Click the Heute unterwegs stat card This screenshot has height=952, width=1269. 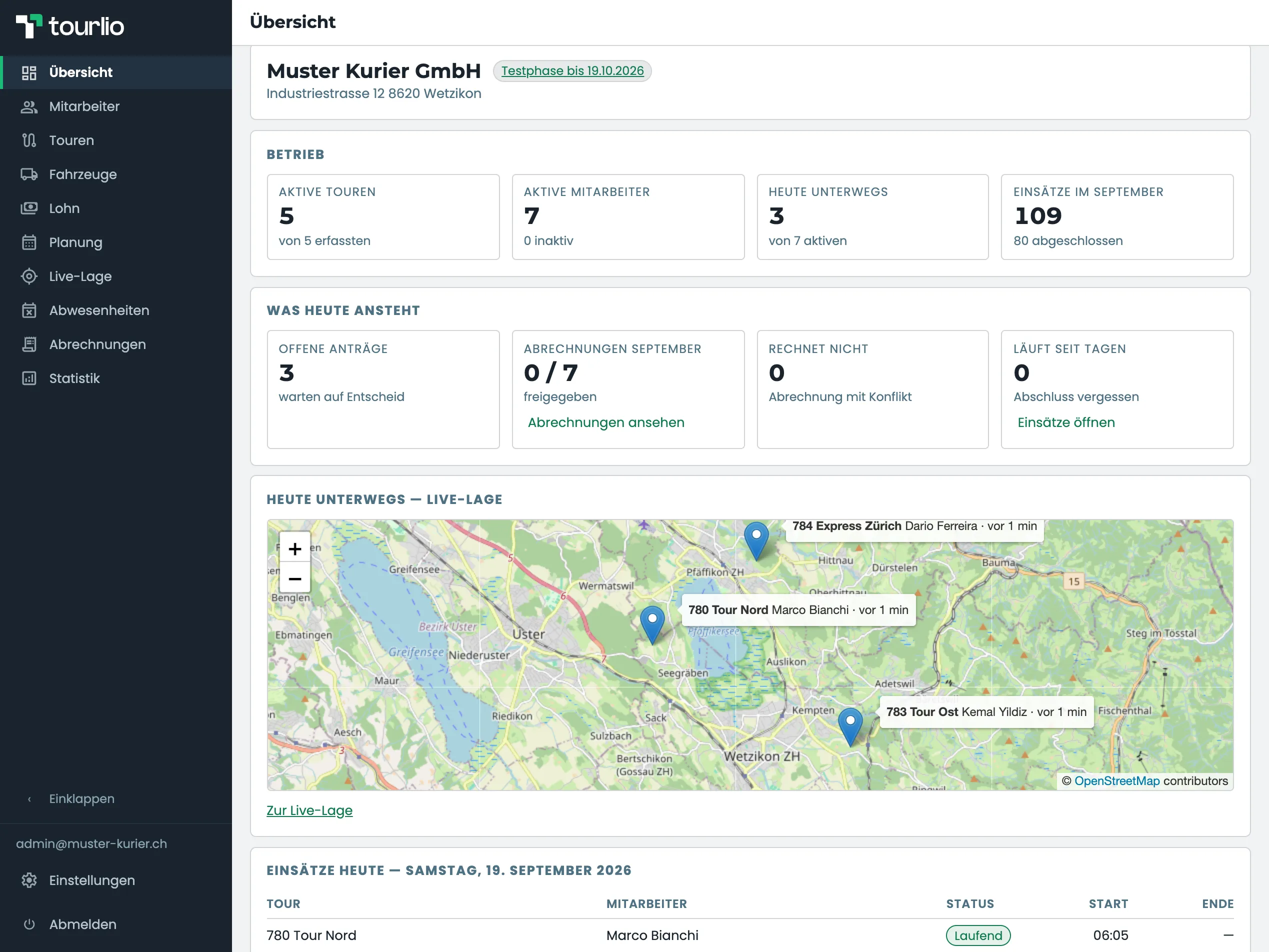tap(872, 217)
